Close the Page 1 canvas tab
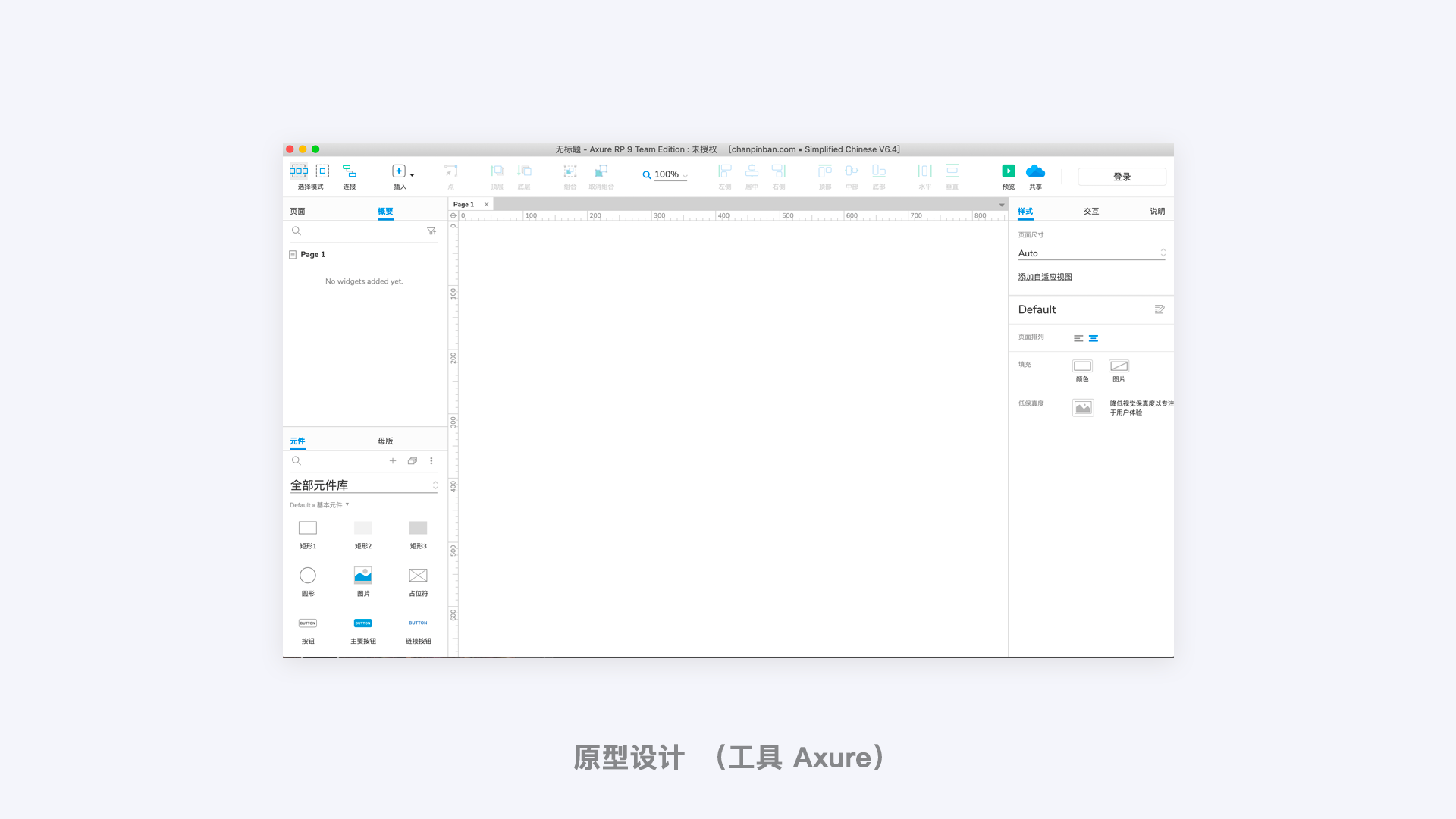Image resolution: width=1456 pixels, height=819 pixels. pyautogui.click(x=487, y=205)
